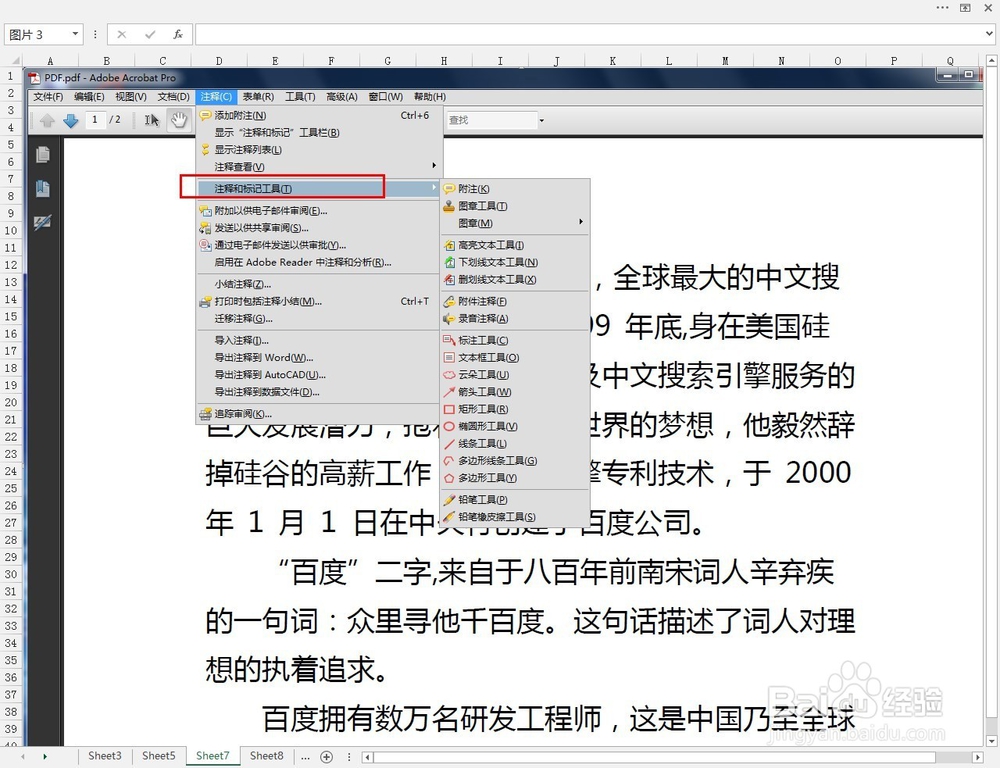The height and width of the screenshot is (768, 1000).
Task: Show more sheet tabs via ellipsis
Action: (305, 757)
